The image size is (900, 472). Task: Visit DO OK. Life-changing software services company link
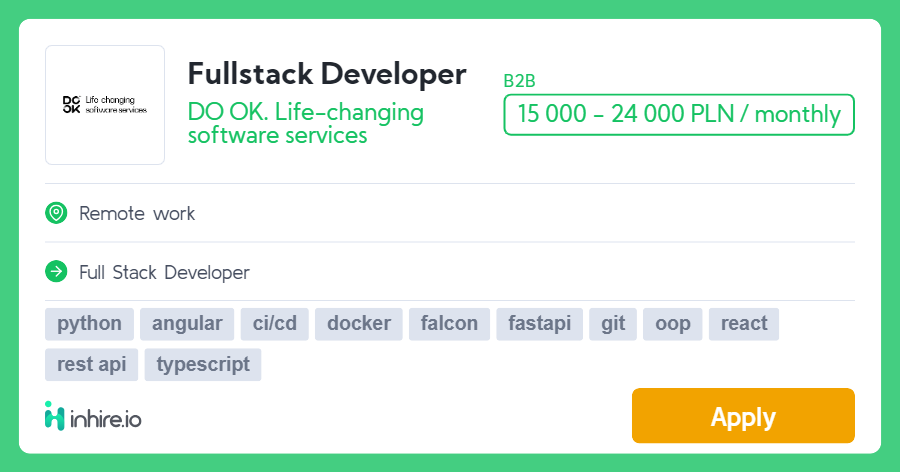pos(306,123)
